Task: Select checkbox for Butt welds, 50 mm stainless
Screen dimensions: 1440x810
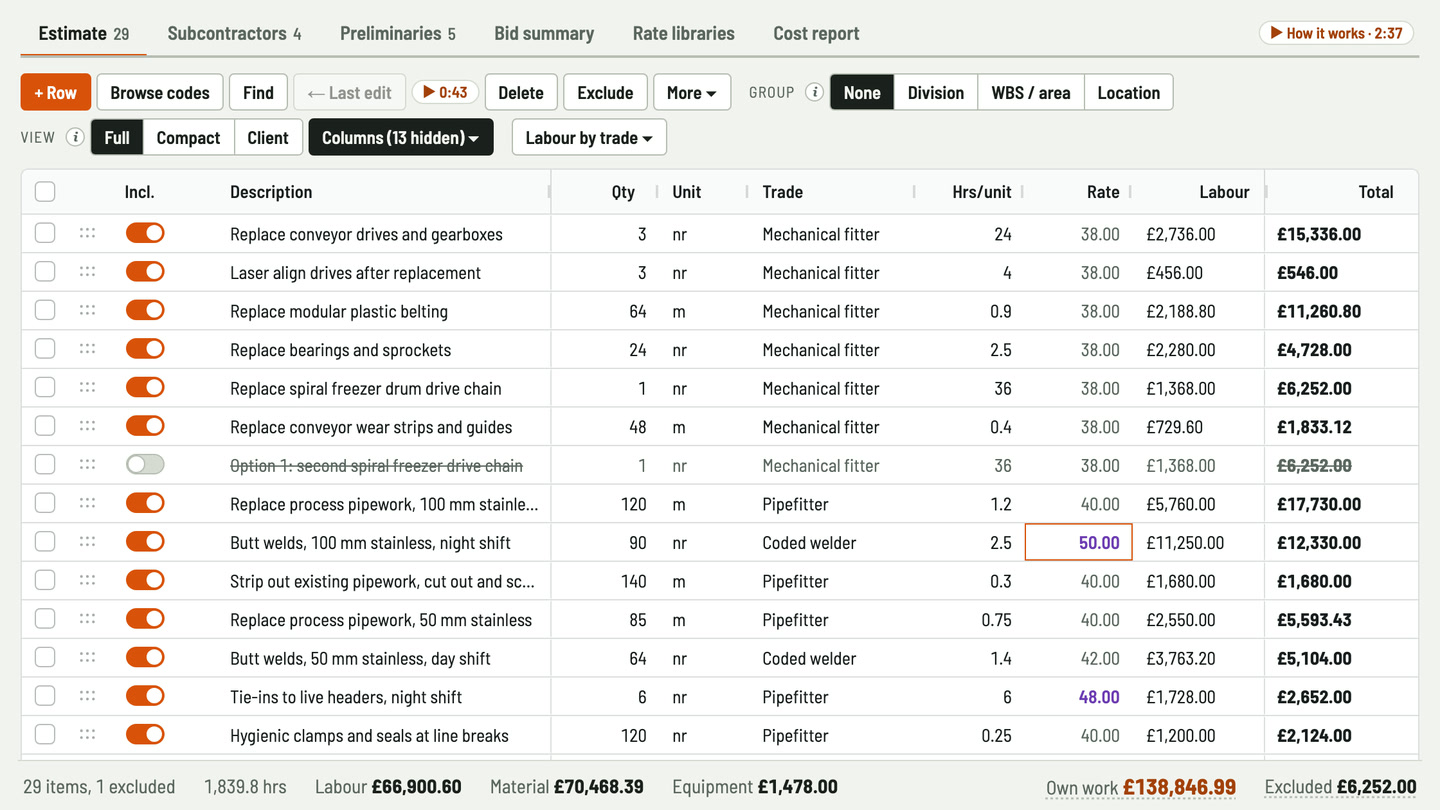Action: 45,658
